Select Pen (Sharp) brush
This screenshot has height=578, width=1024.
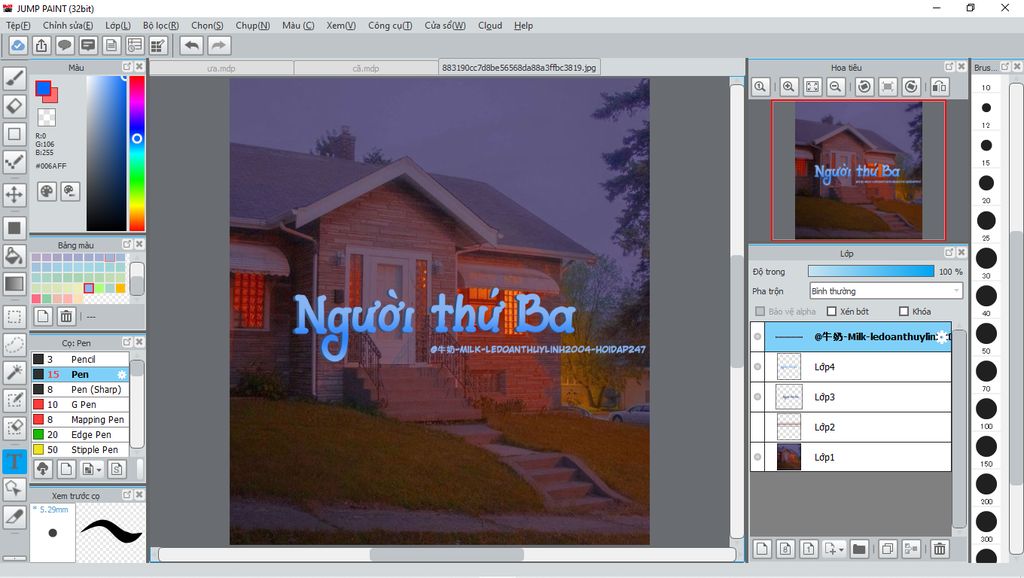[x=80, y=389]
